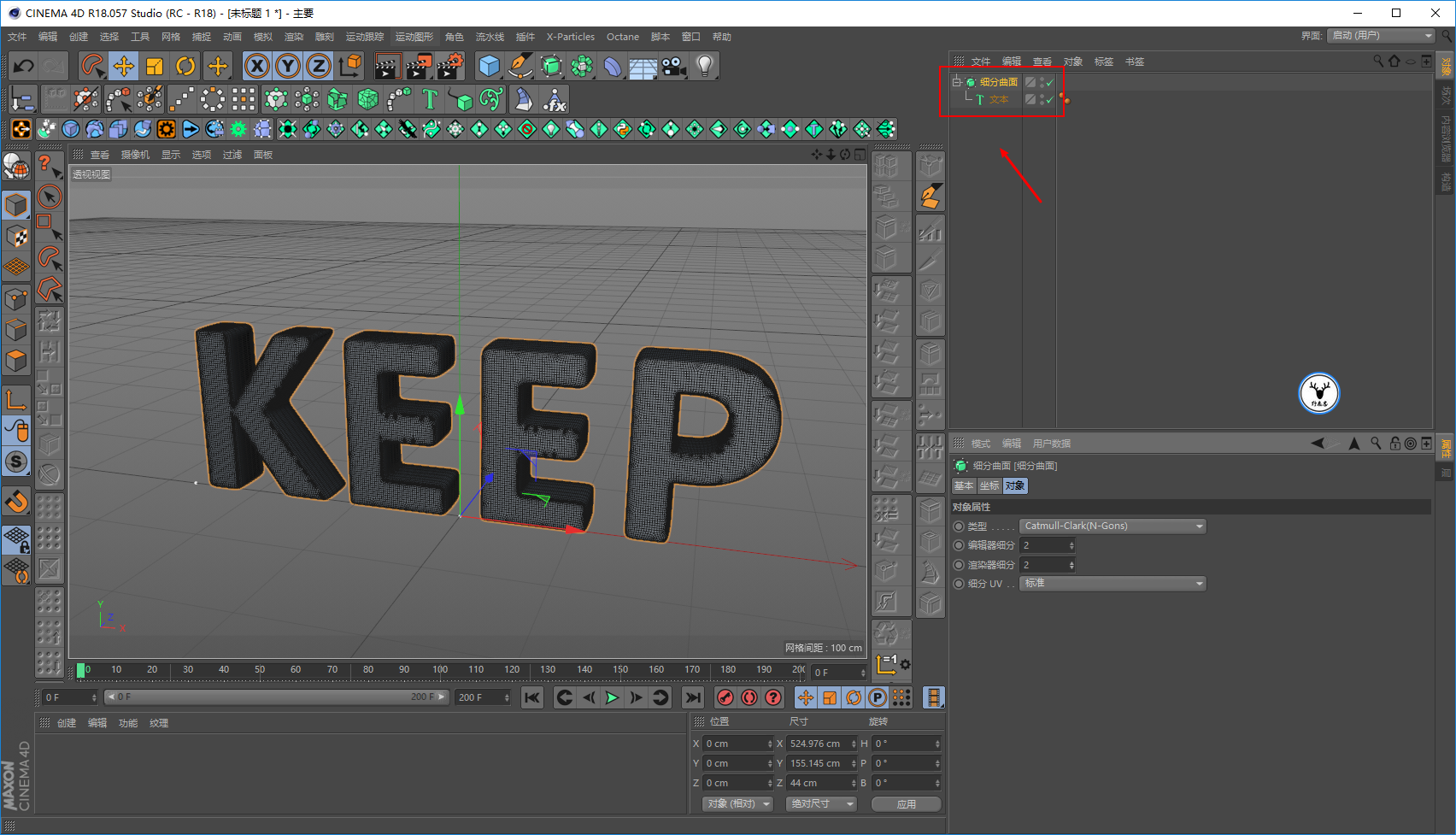This screenshot has height=835, width=1456.
Task: Select the Move tool
Action: click(x=123, y=66)
